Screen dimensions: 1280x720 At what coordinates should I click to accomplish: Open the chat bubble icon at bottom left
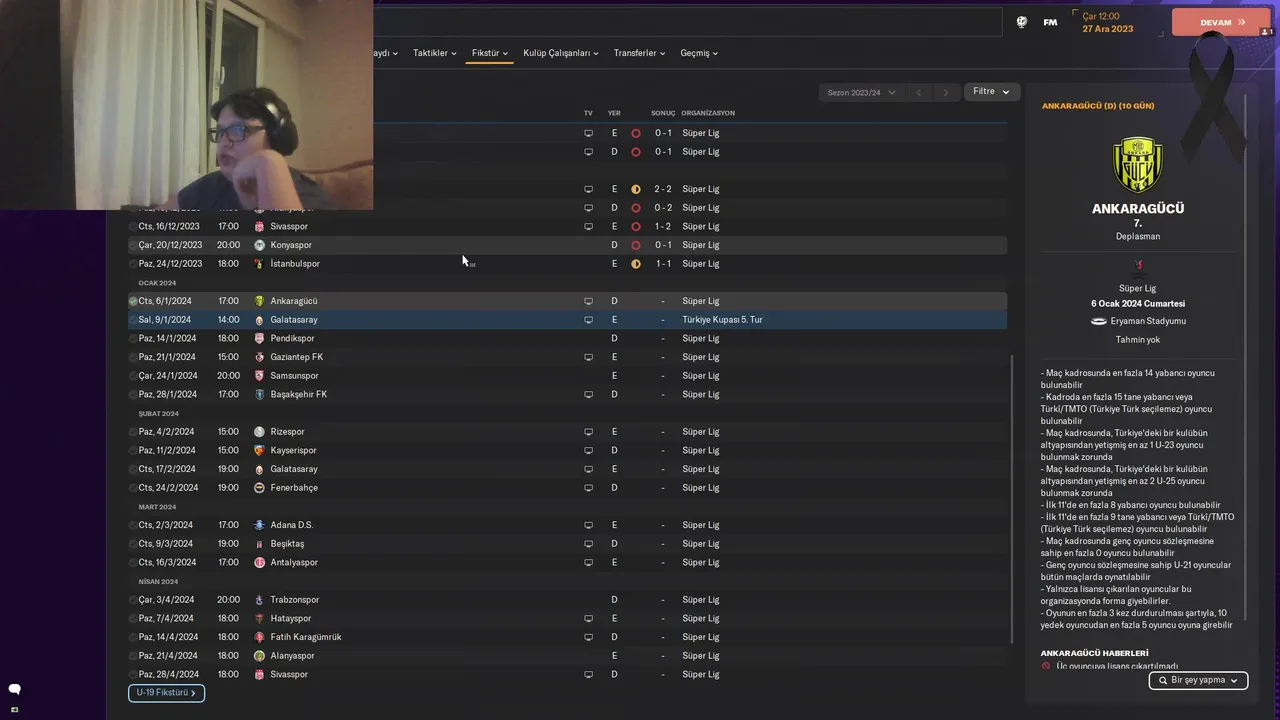coord(14,689)
